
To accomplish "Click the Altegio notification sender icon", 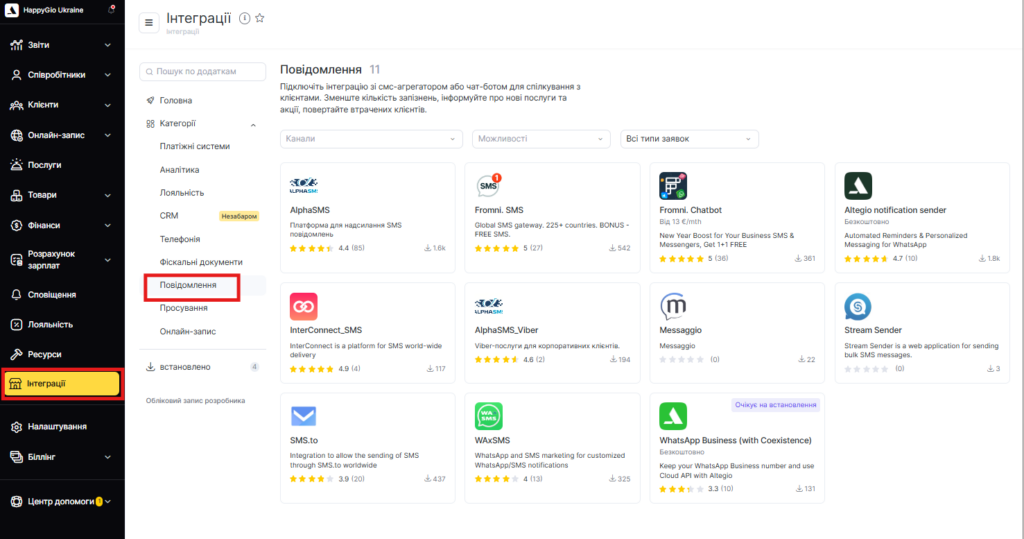I will coord(858,185).
